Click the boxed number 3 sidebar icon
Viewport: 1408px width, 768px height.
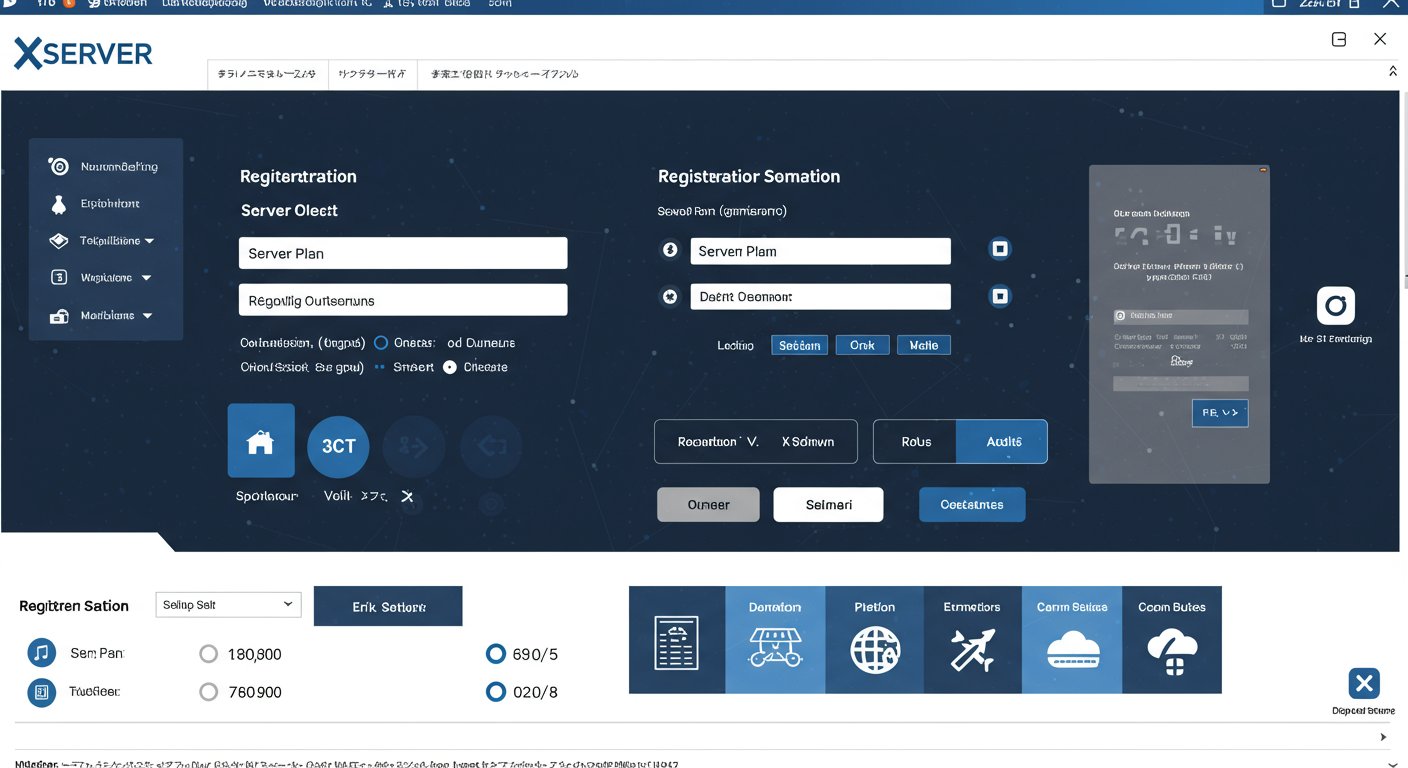[59, 278]
